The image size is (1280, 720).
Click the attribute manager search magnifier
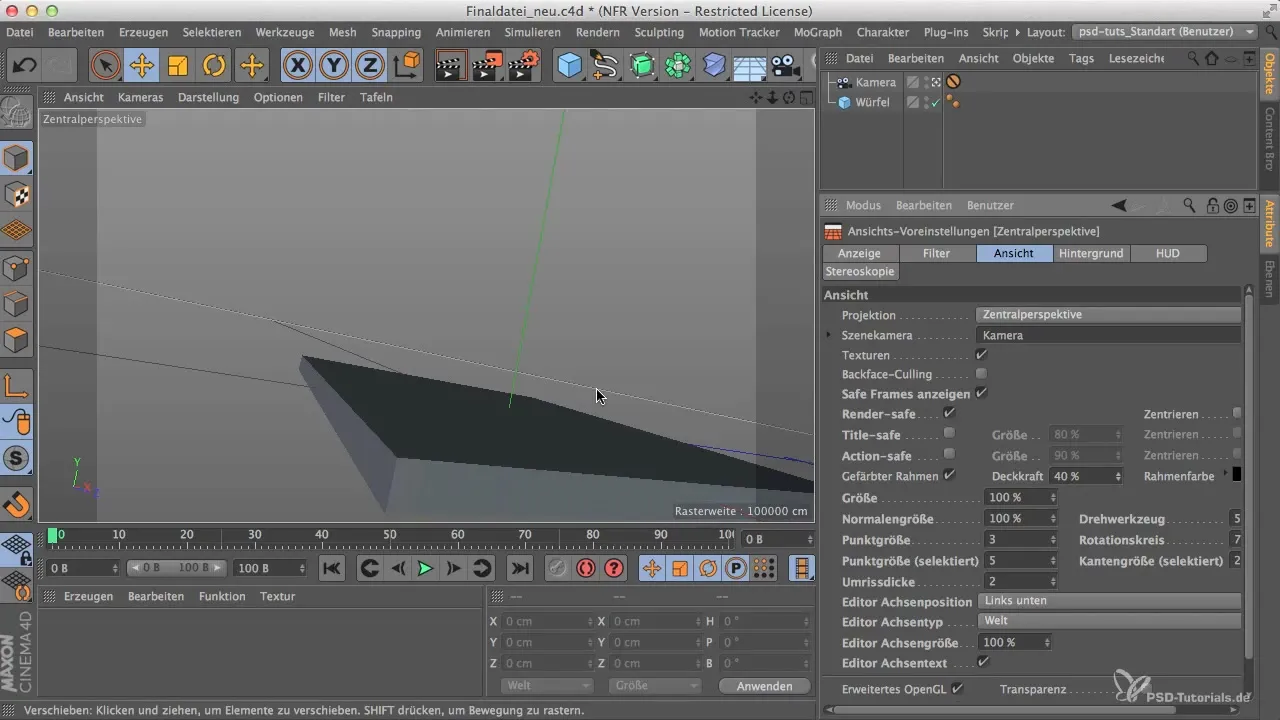pos(1189,205)
